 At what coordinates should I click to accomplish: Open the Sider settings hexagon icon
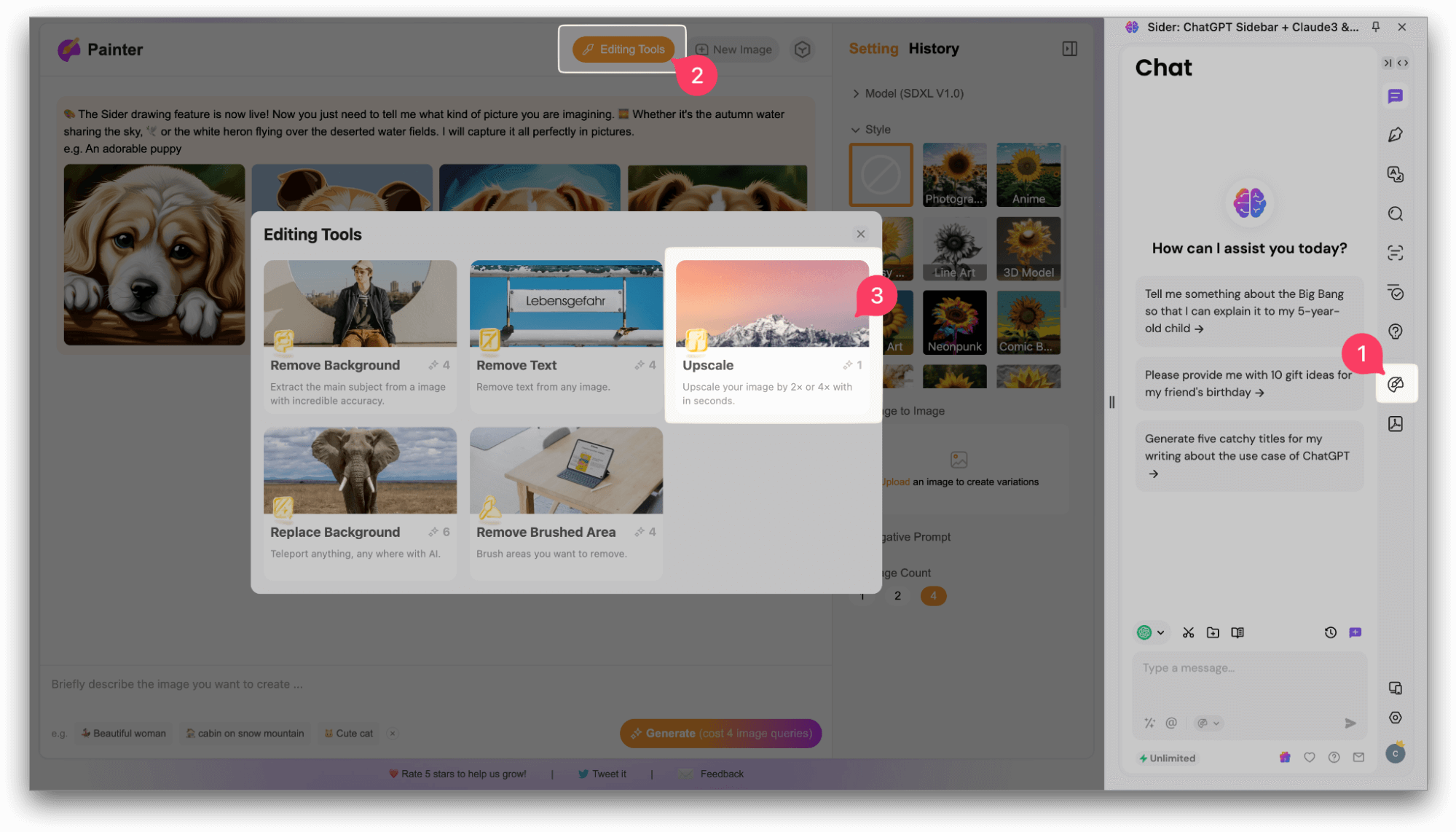tap(1396, 718)
